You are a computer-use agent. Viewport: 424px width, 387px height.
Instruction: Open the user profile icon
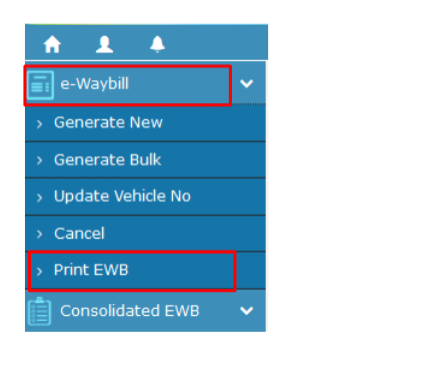point(105,44)
